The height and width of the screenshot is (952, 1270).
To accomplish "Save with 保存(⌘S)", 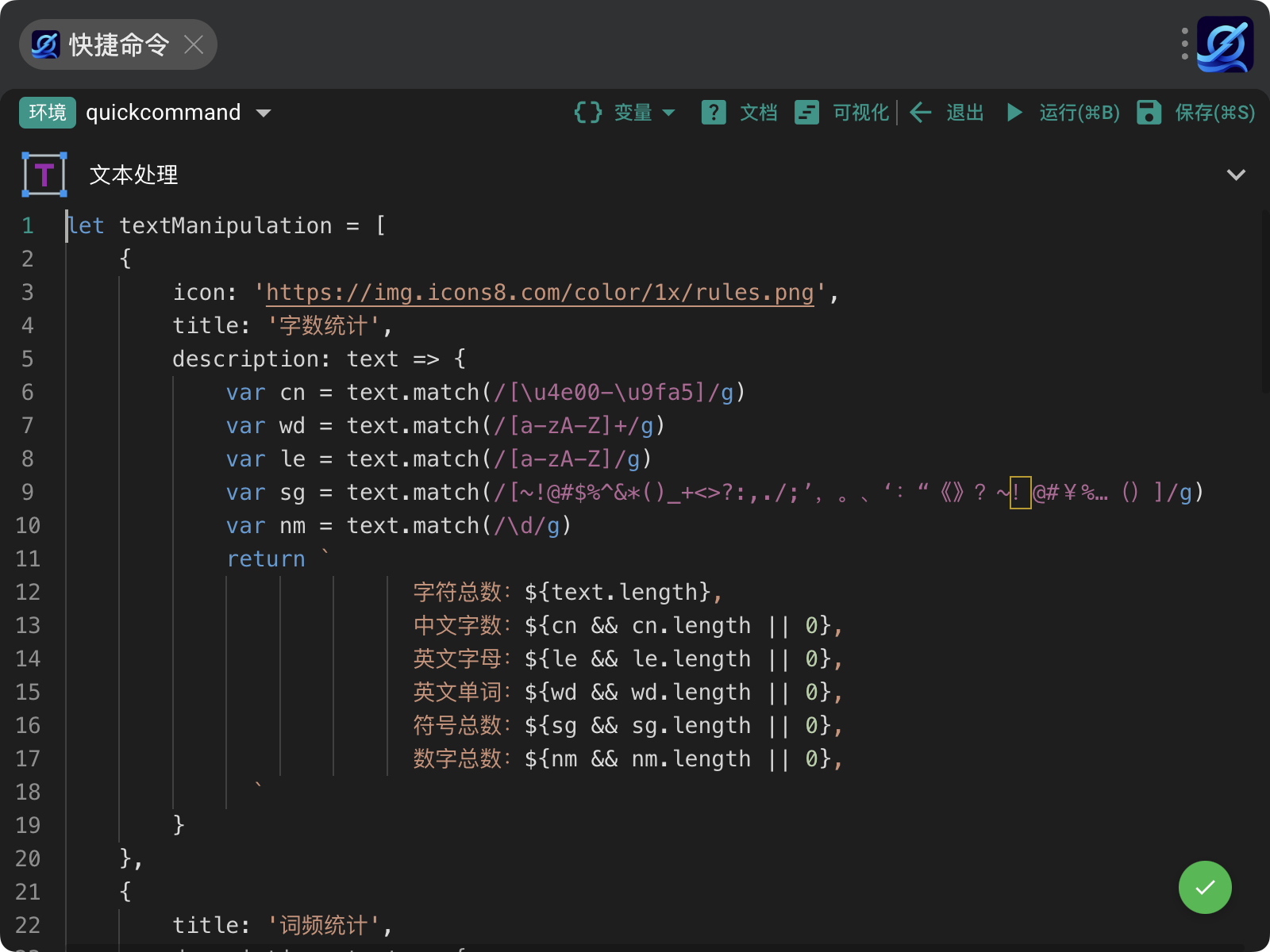I will (1214, 113).
